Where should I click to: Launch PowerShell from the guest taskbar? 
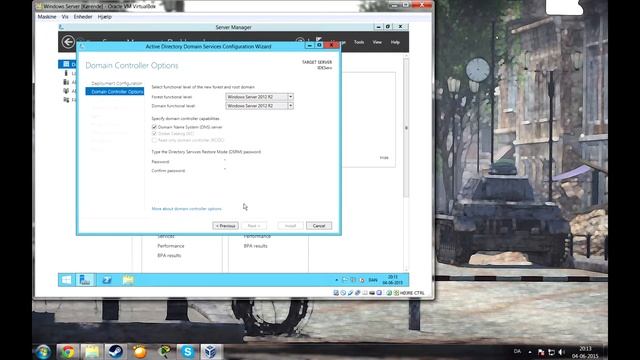click(107, 280)
